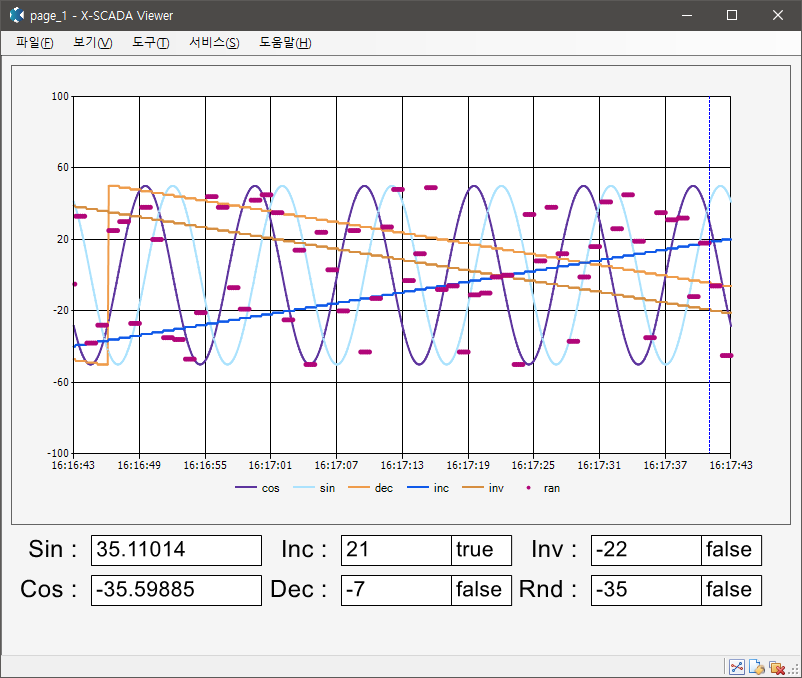
Task: Open the 도구(T) menu
Action: [150, 42]
